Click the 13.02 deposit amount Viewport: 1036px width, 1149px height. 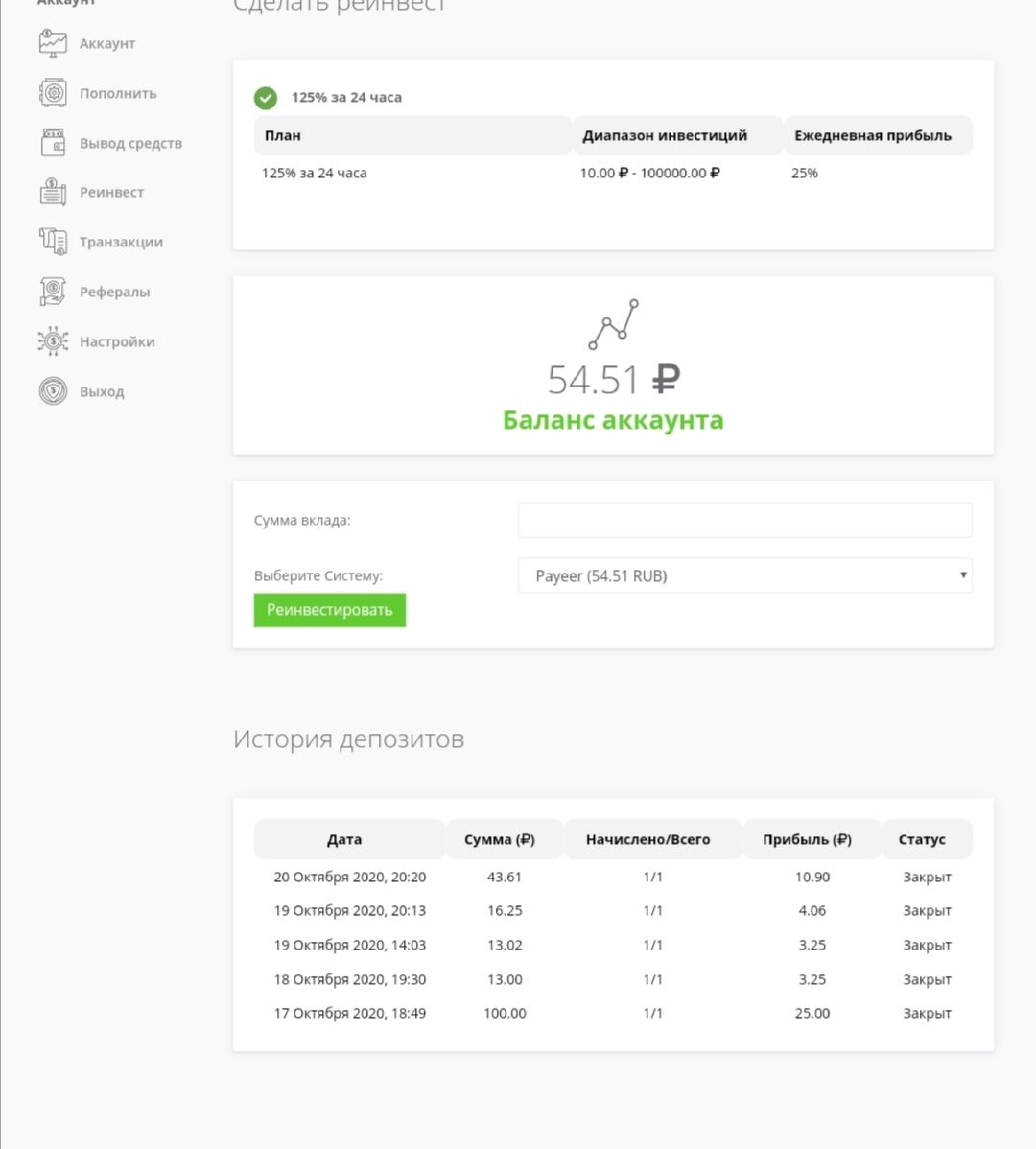(505, 946)
